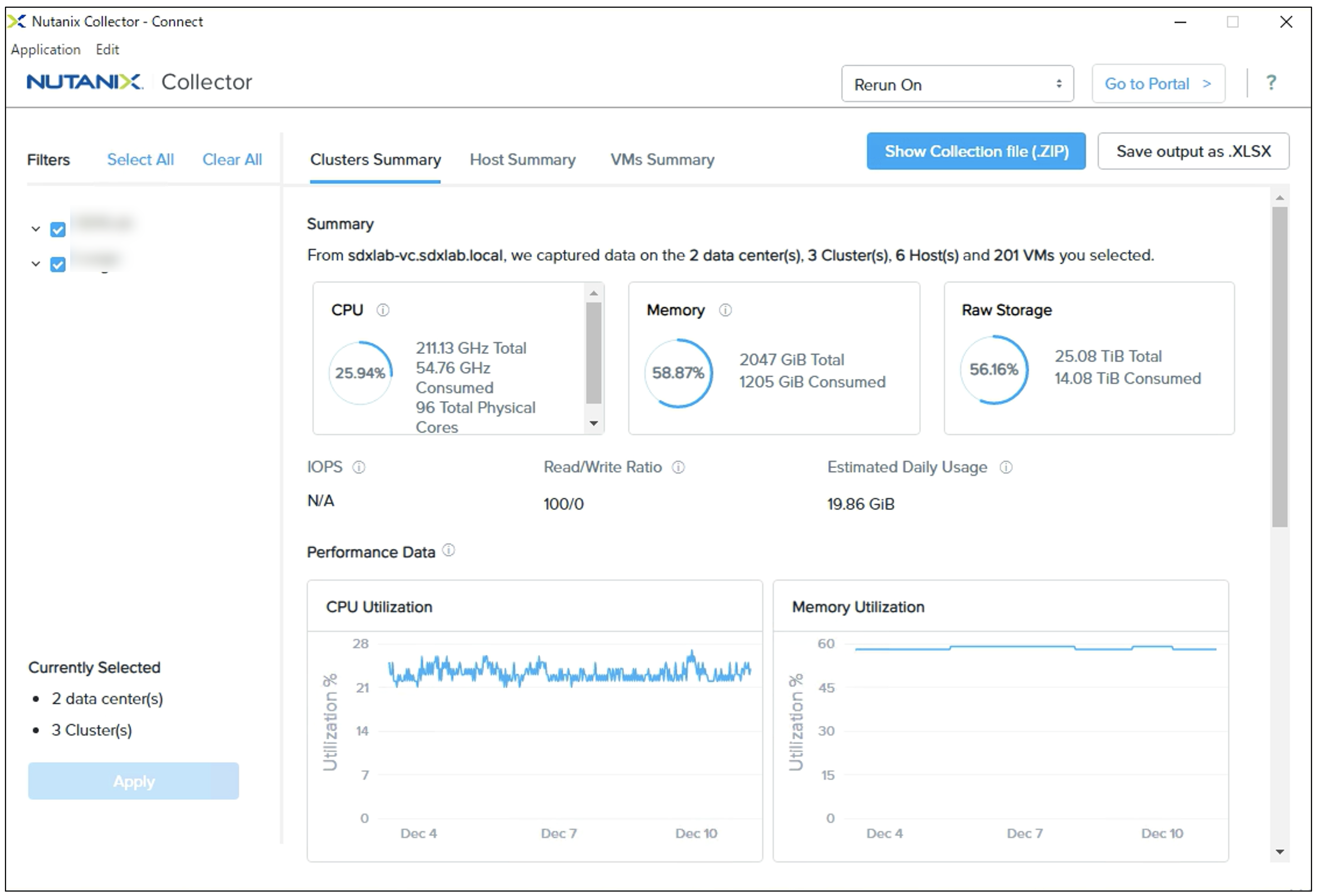Minimize the Nutanix Collector window

(x=1181, y=22)
